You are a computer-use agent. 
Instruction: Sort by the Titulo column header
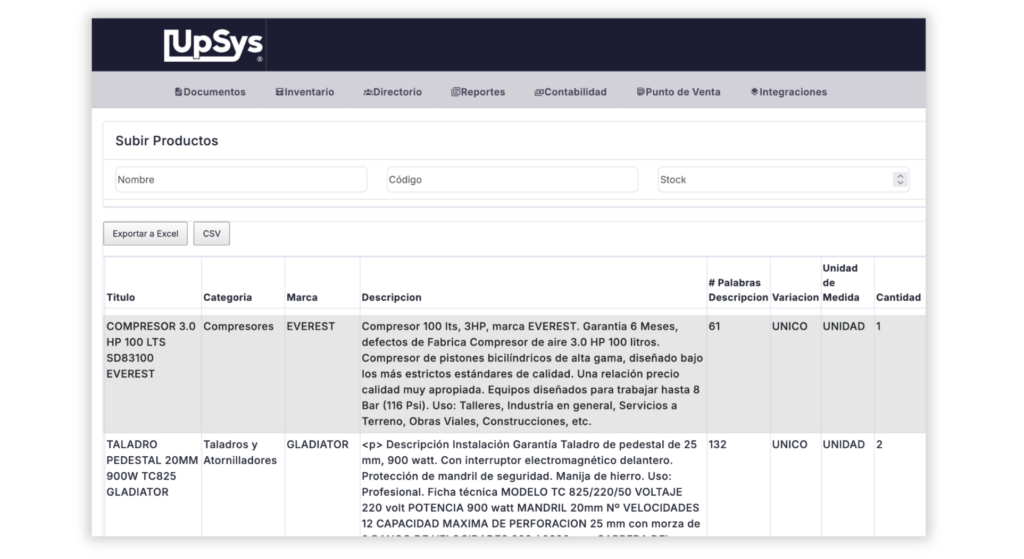(121, 297)
